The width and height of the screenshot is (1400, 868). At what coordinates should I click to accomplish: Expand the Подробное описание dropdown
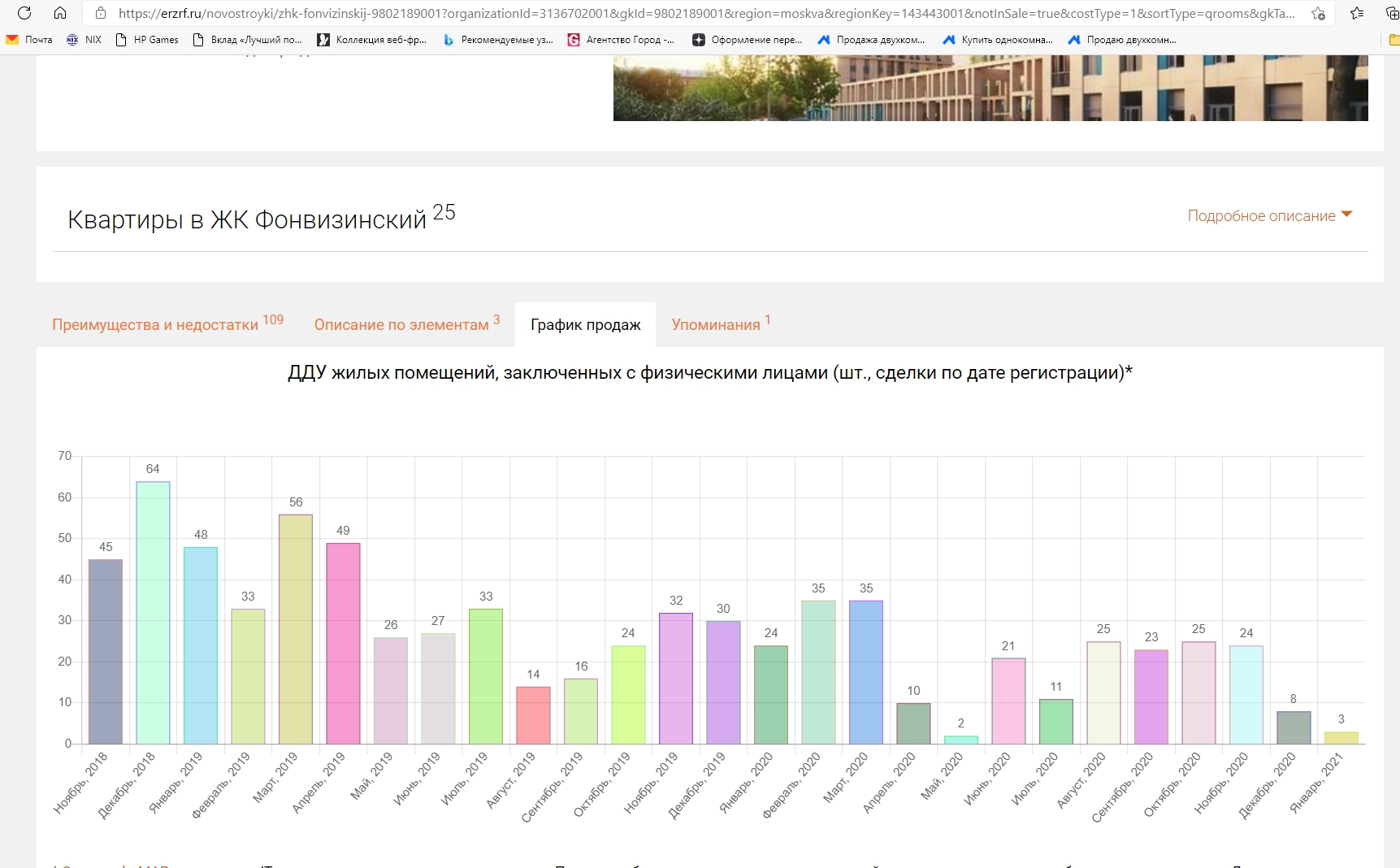point(1269,215)
